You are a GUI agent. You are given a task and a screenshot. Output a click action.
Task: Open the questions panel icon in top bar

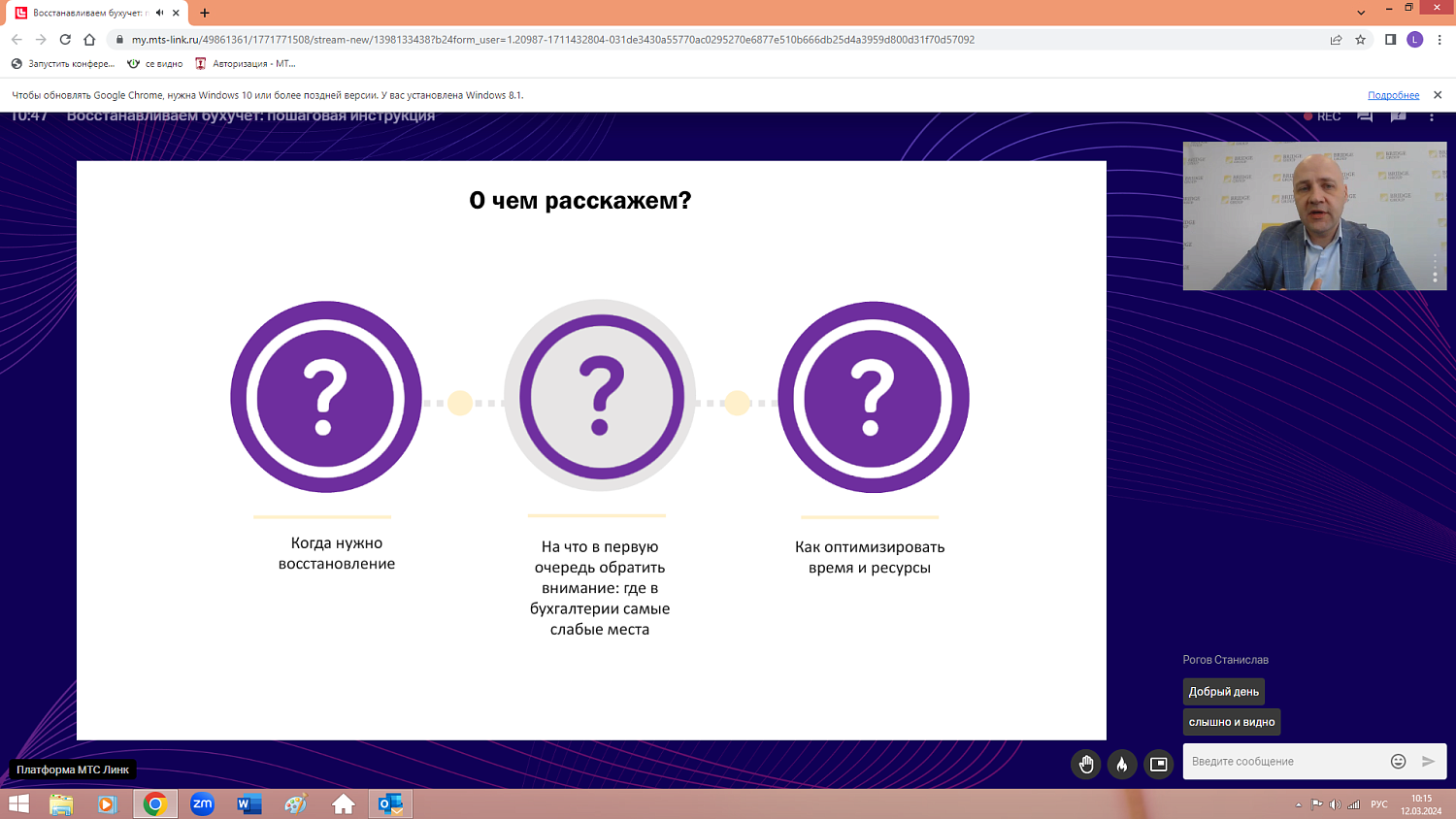click(x=1398, y=115)
